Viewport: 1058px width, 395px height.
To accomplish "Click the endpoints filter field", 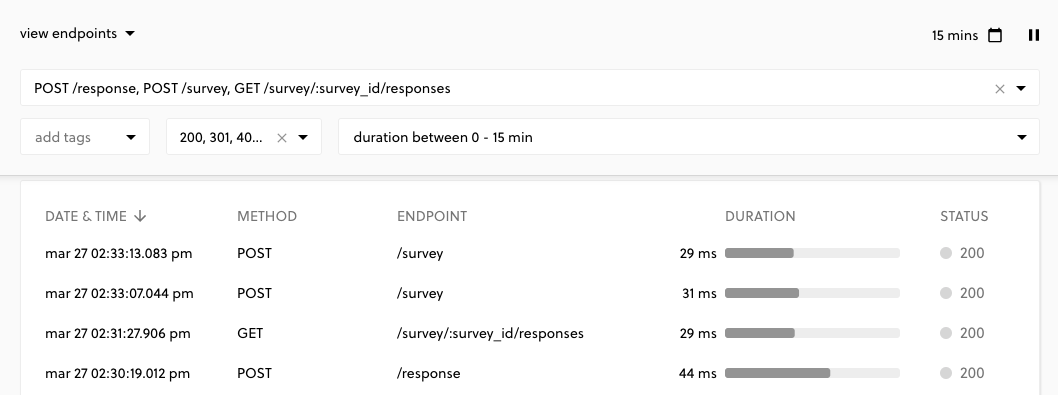I will (x=530, y=88).
